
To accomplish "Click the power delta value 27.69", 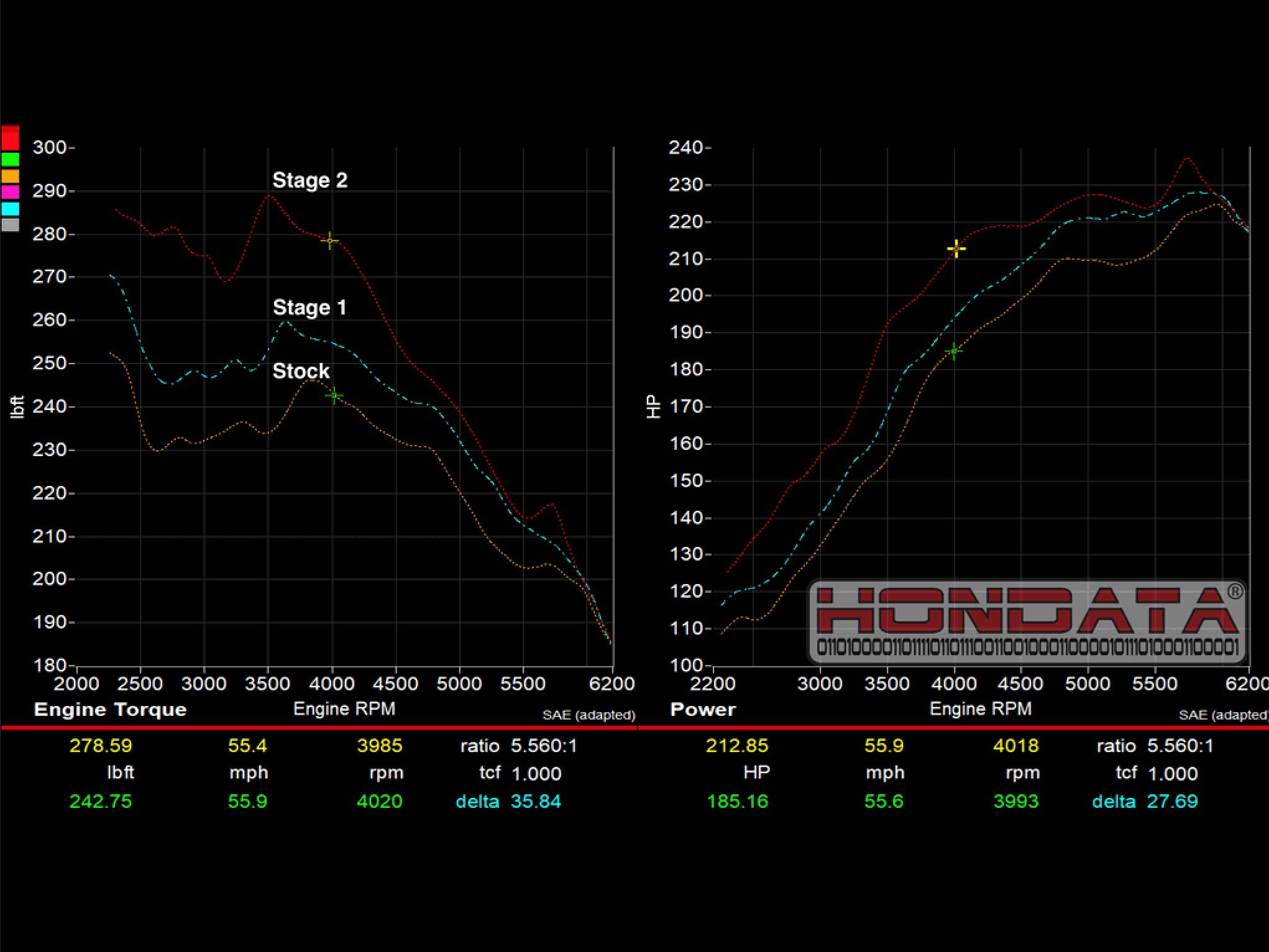I will (x=1172, y=802).
